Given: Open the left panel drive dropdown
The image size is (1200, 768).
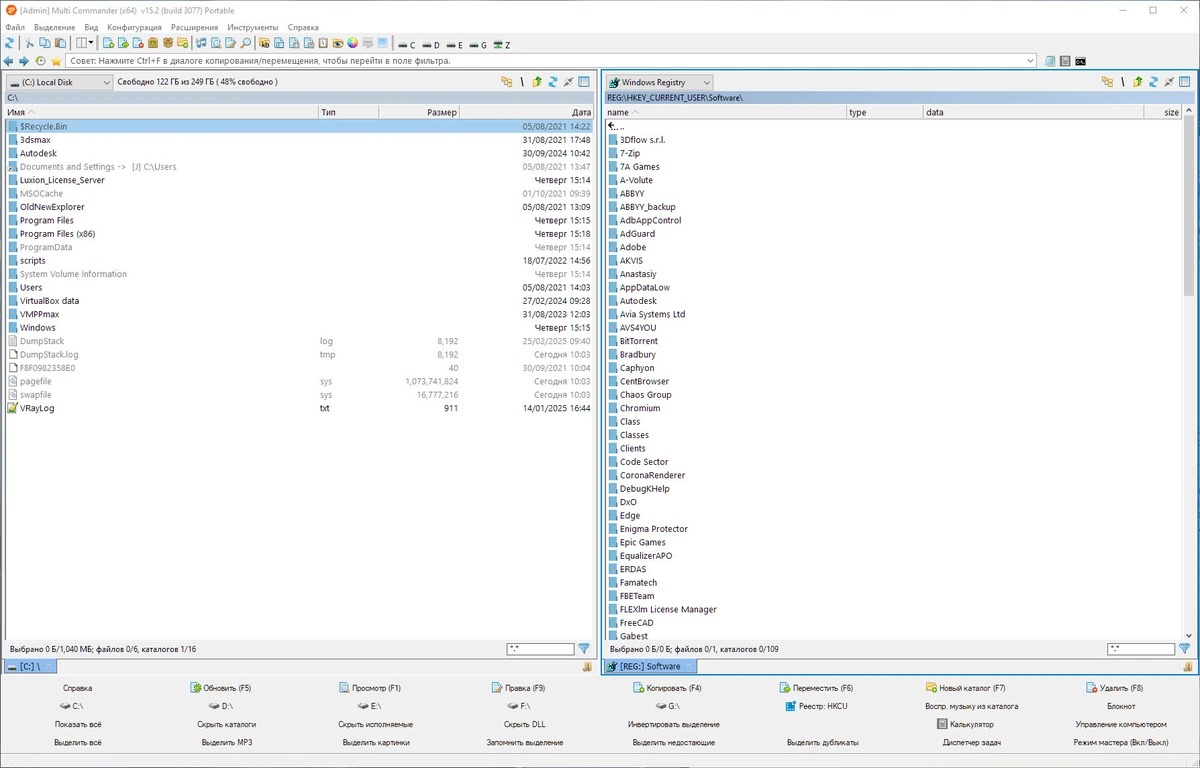Looking at the screenshot, I should [x=60, y=82].
